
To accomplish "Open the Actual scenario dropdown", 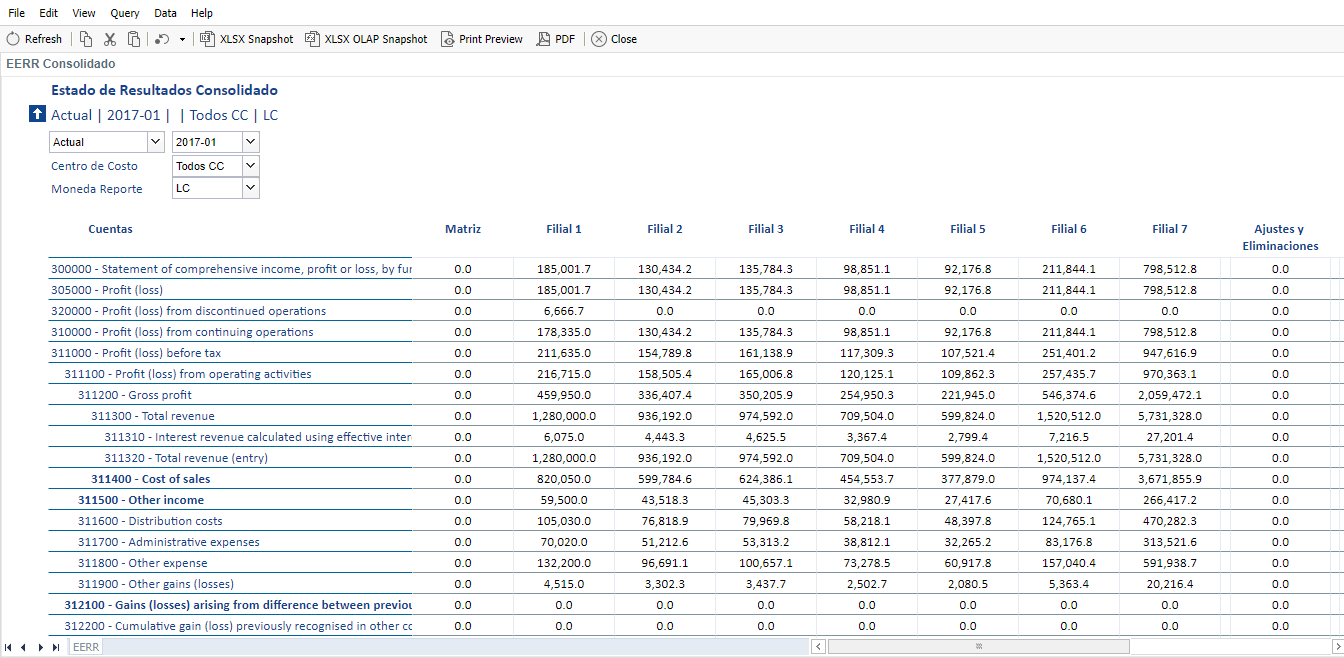I will (x=154, y=142).
